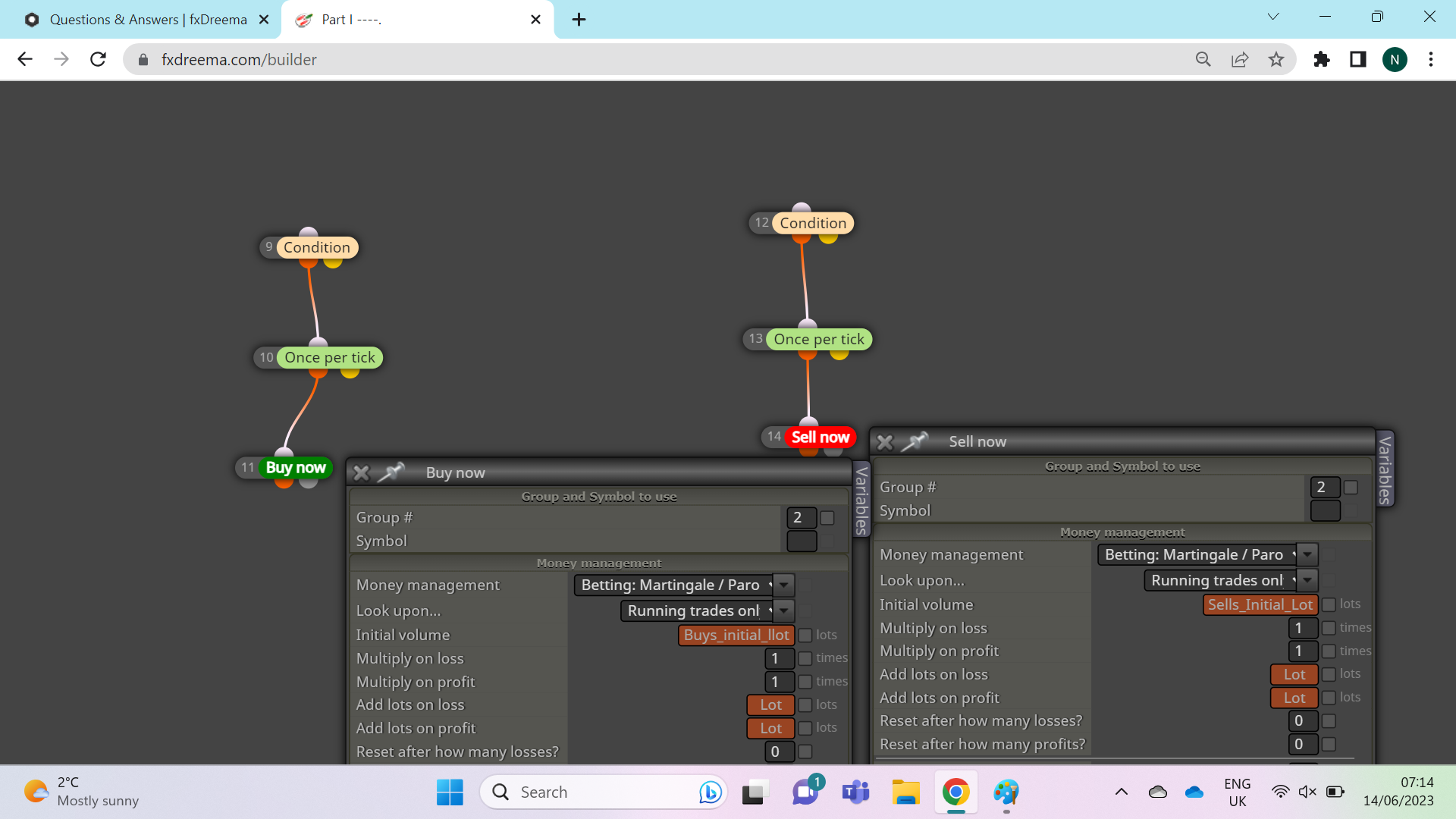Viewport: 1456px width, 819px height.
Task: Edit Reset after losses value in Buy now
Action: point(780,752)
